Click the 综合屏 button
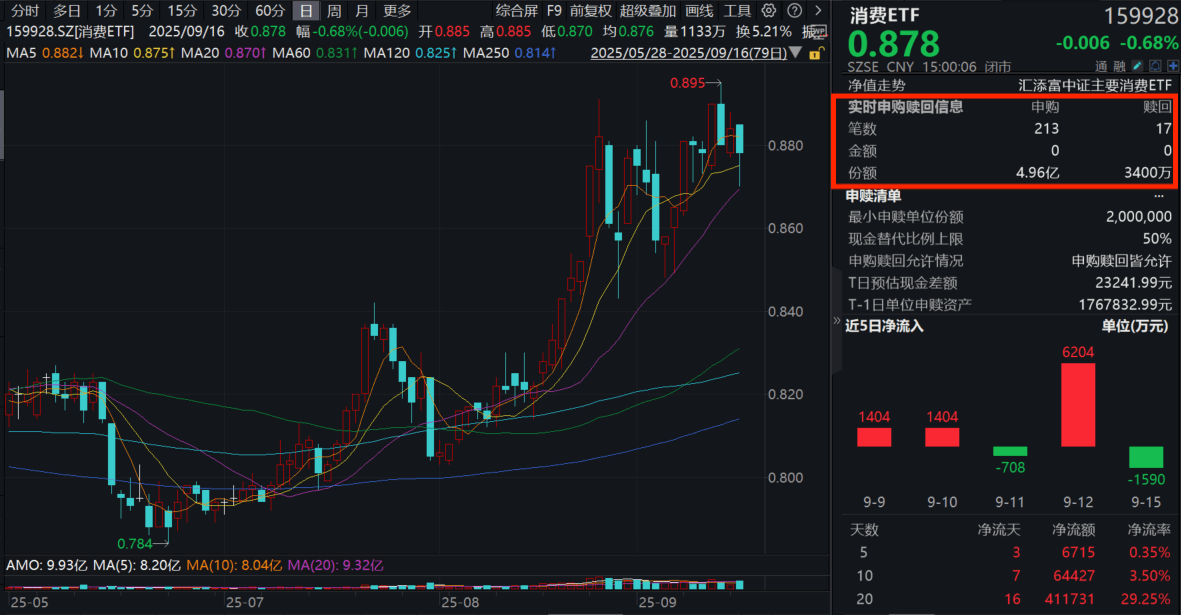 pos(516,11)
